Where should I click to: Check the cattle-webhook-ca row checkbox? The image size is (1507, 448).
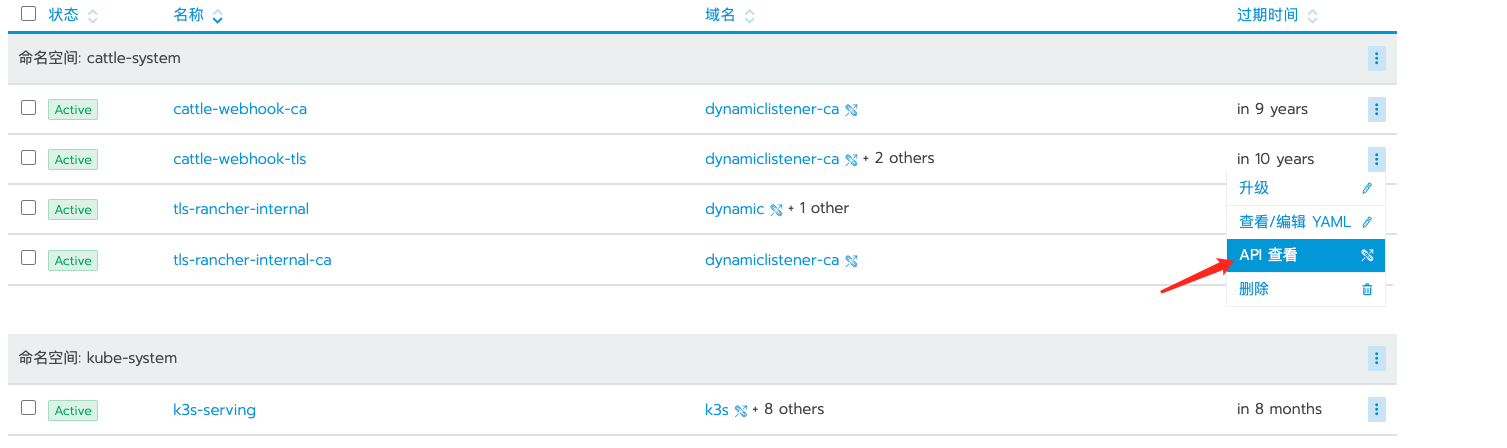click(x=28, y=108)
